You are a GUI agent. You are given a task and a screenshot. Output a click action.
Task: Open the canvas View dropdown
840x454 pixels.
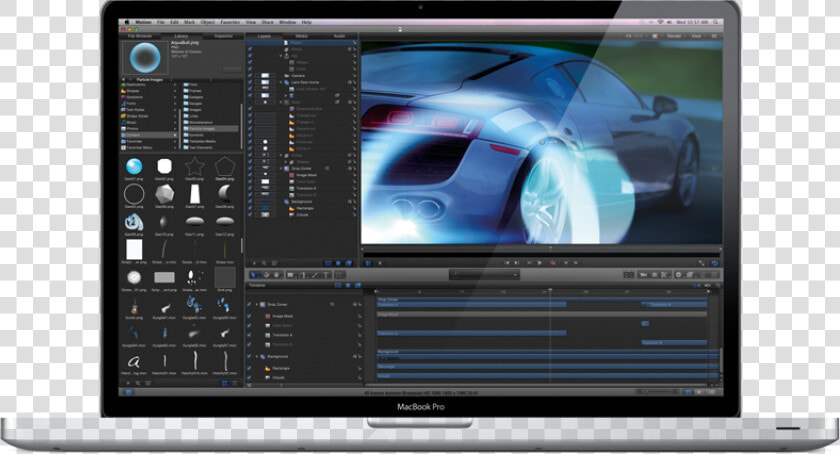697,36
